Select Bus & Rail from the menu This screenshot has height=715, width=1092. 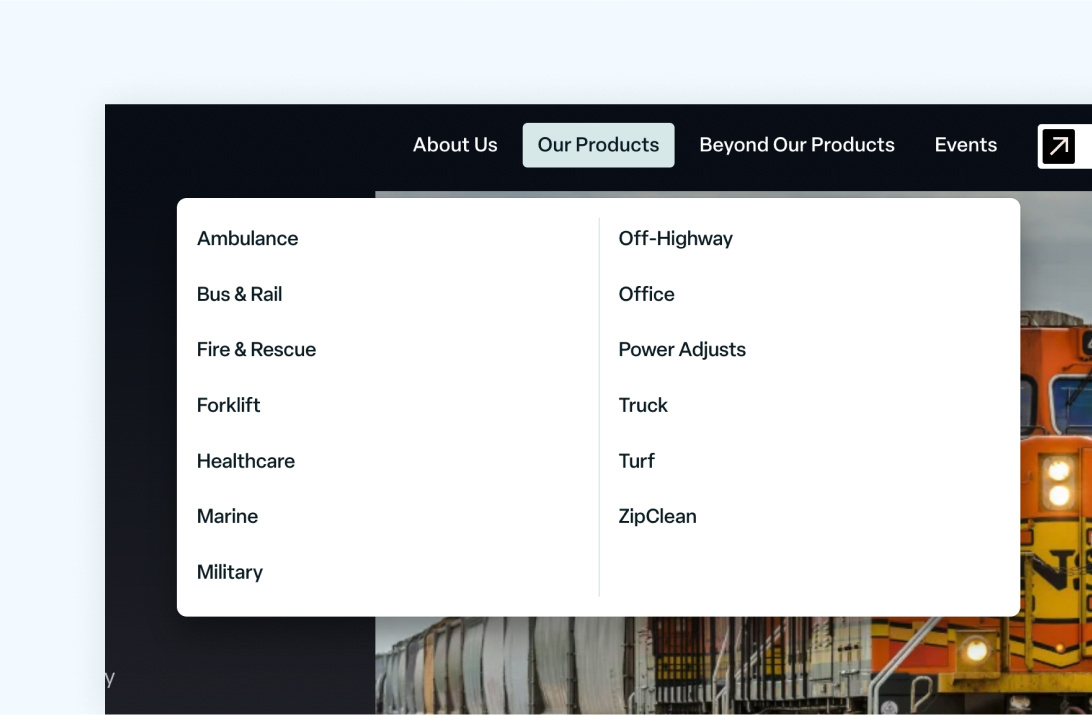[x=240, y=294]
